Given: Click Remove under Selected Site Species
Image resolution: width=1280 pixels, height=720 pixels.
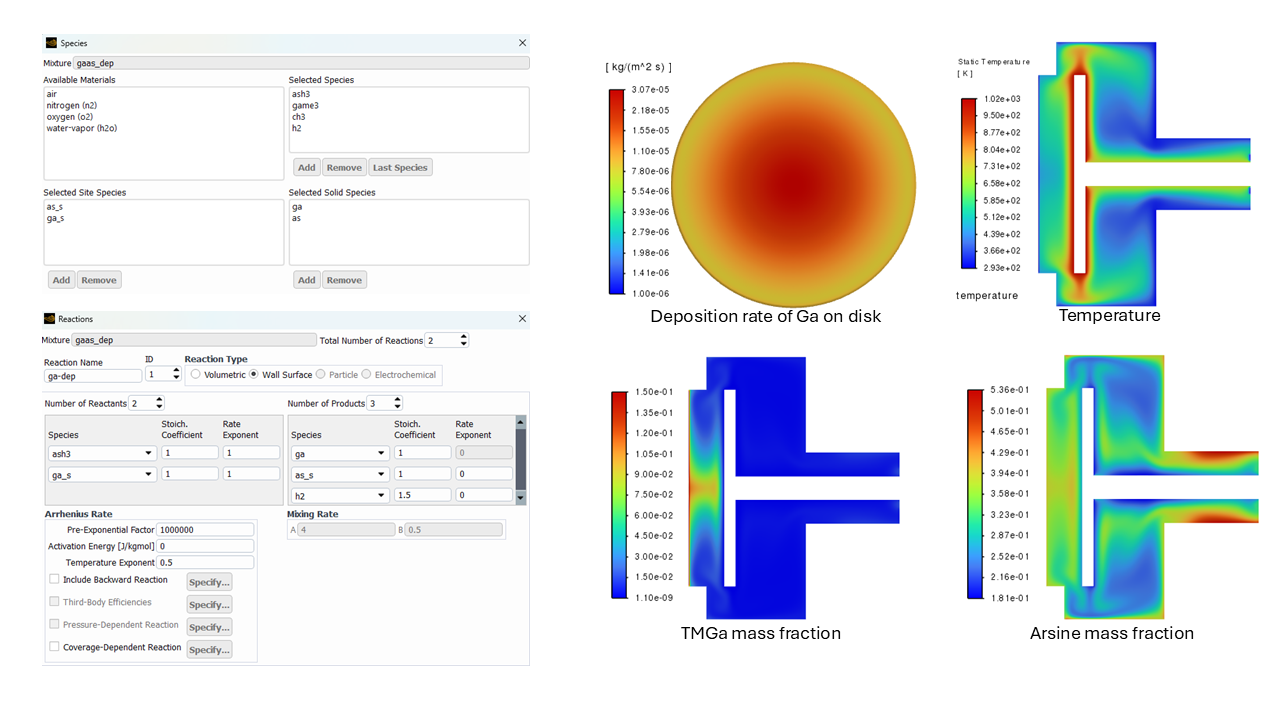Looking at the screenshot, I should pos(99,280).
